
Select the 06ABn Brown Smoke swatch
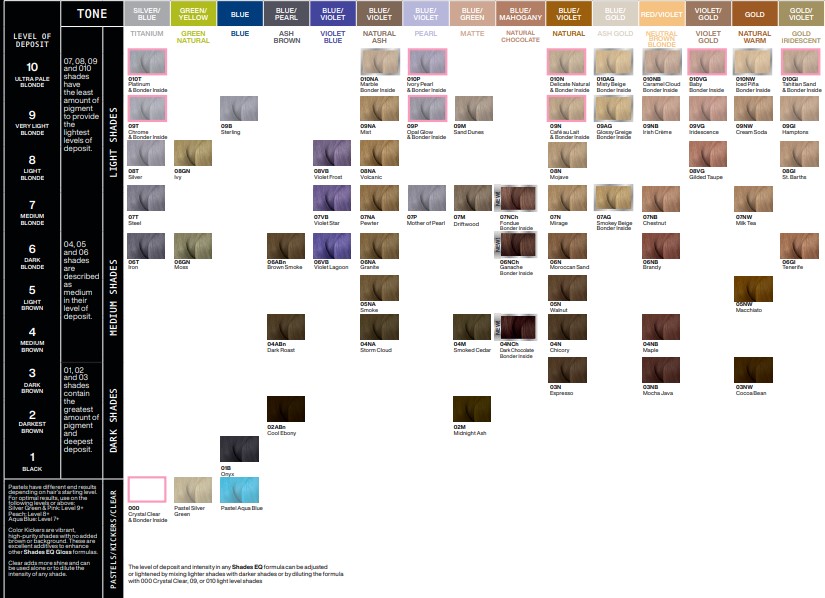[286, 244]
